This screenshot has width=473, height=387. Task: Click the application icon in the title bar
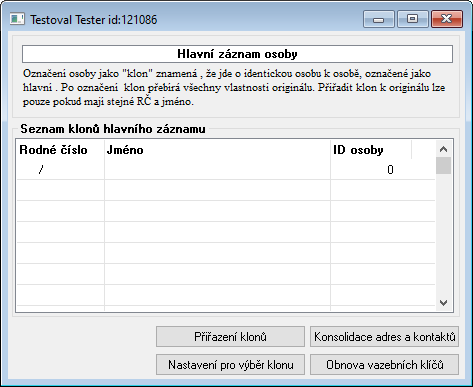click(17, 19)
